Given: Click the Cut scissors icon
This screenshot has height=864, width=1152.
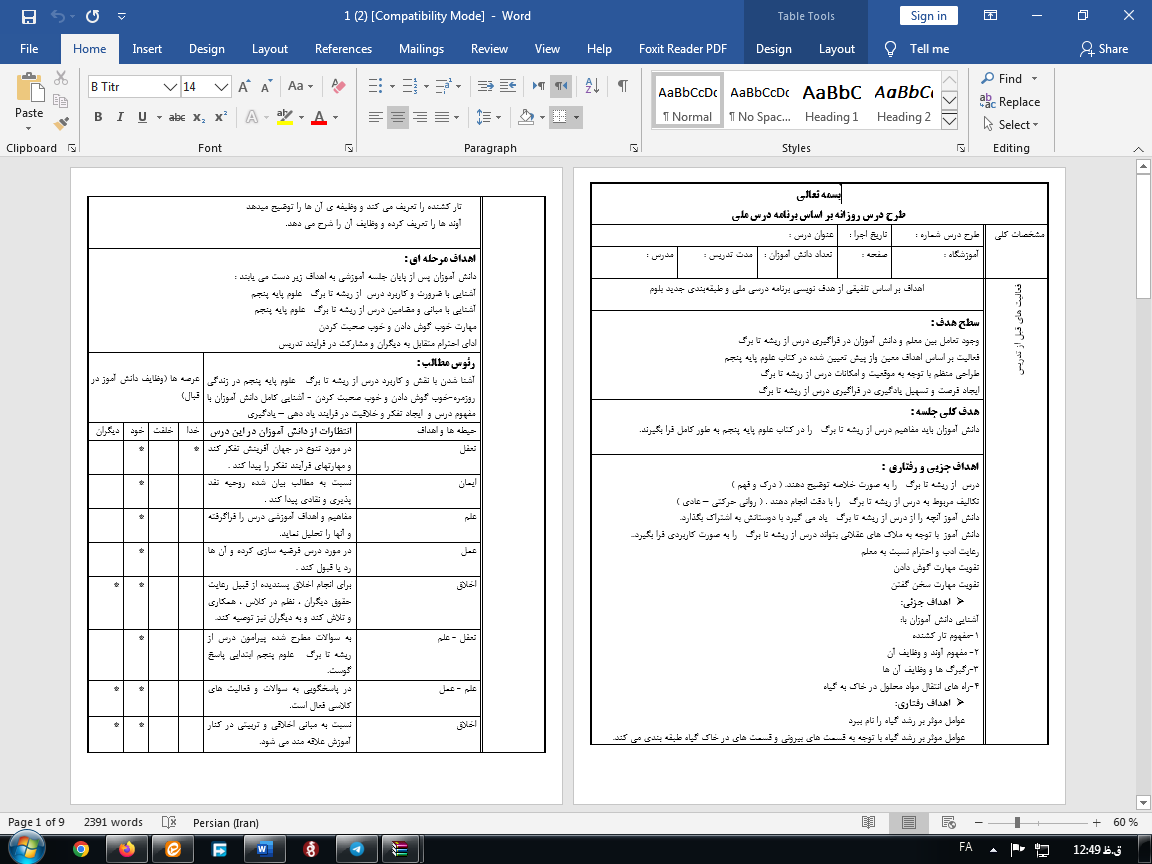Looking at the screenshot, I should click(x=61, y=78).
